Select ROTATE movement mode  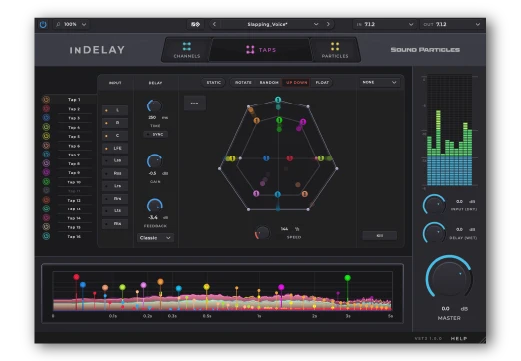pos(243,82)
